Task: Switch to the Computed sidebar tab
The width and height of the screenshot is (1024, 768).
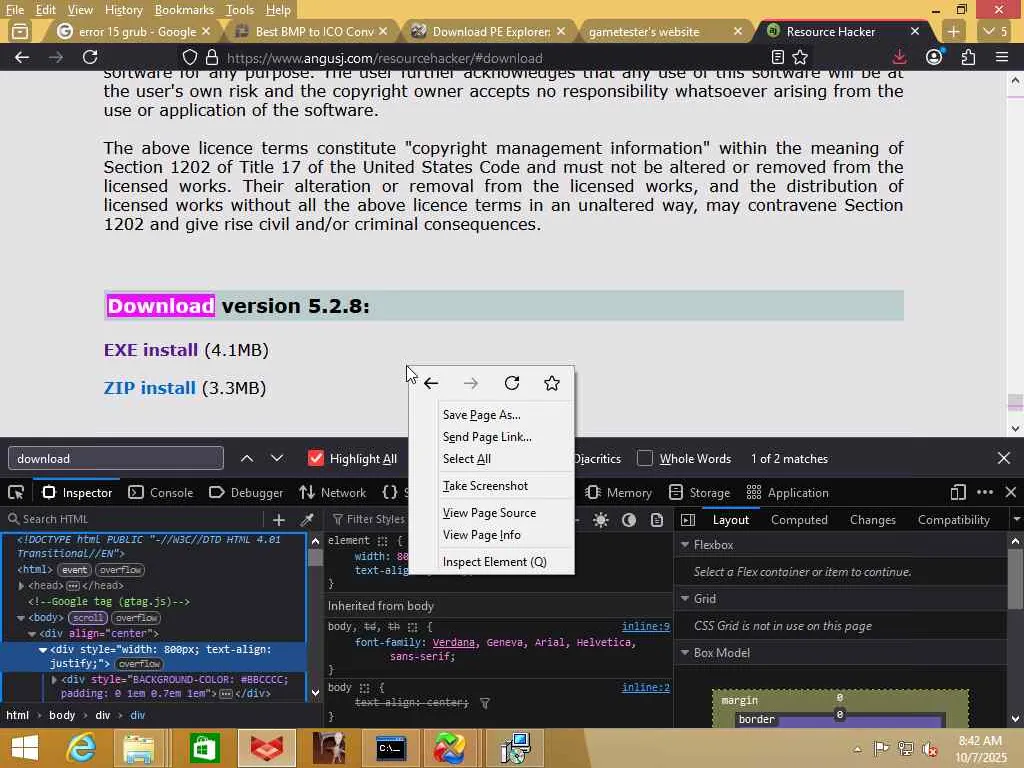Action: (799, 520)
